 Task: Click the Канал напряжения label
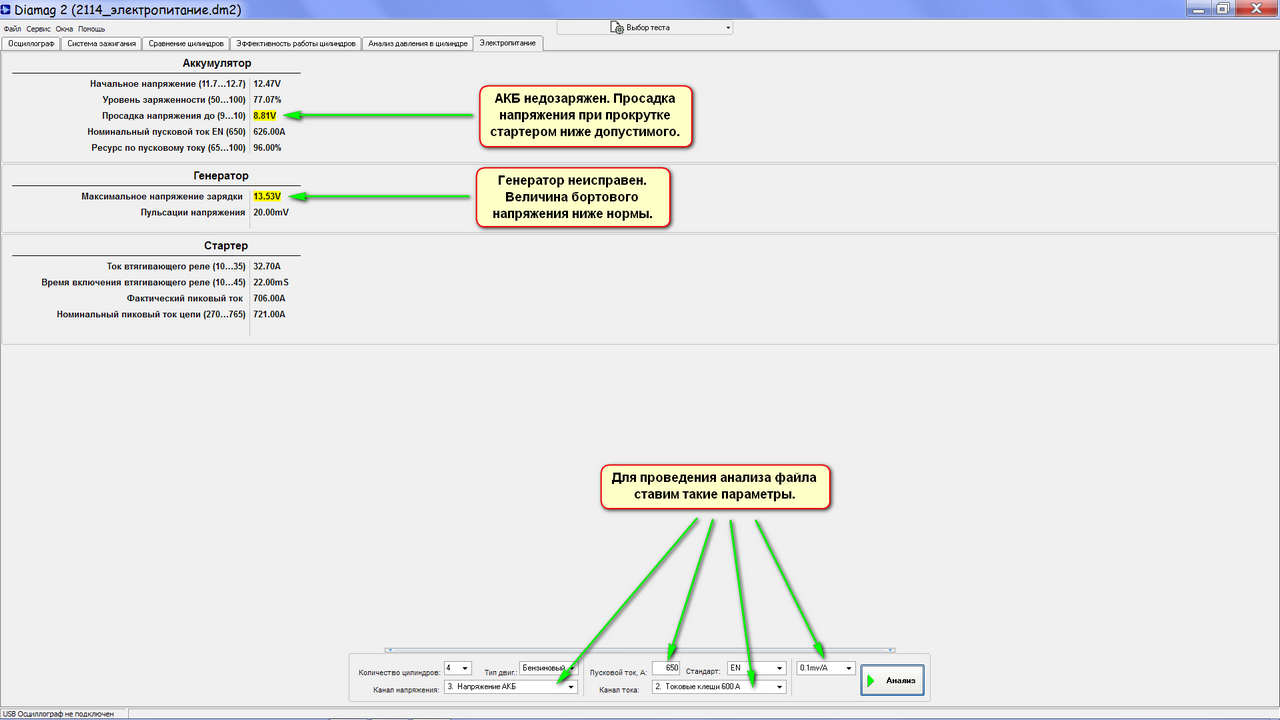click(x=407, y=688)
